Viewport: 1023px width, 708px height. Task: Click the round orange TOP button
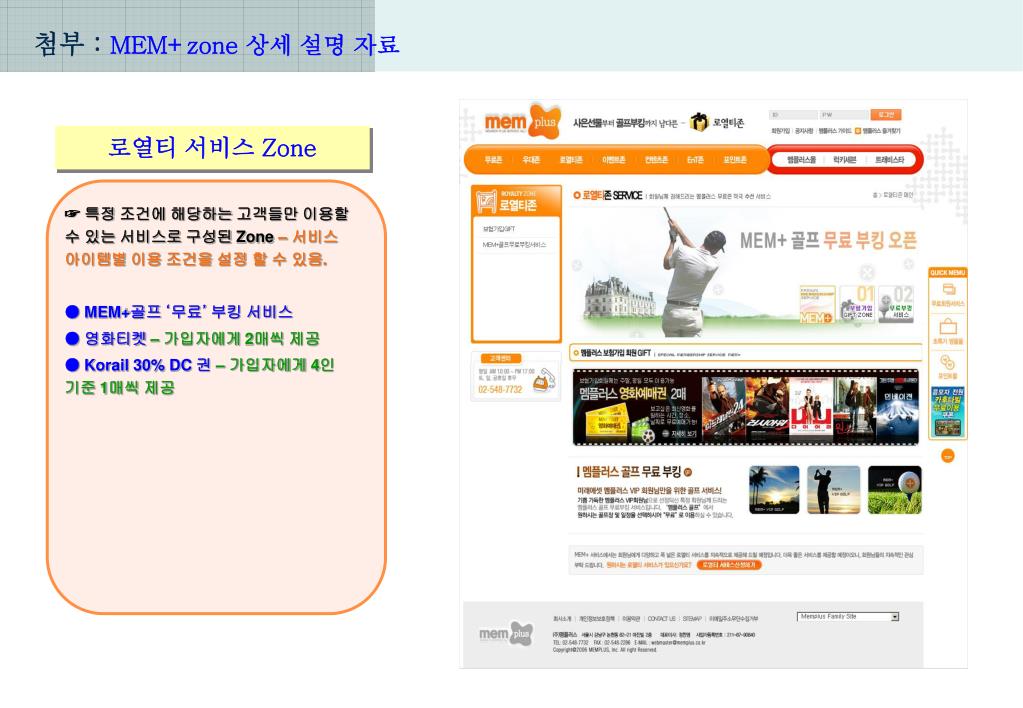pyautogui.click(x=948, y=456)
